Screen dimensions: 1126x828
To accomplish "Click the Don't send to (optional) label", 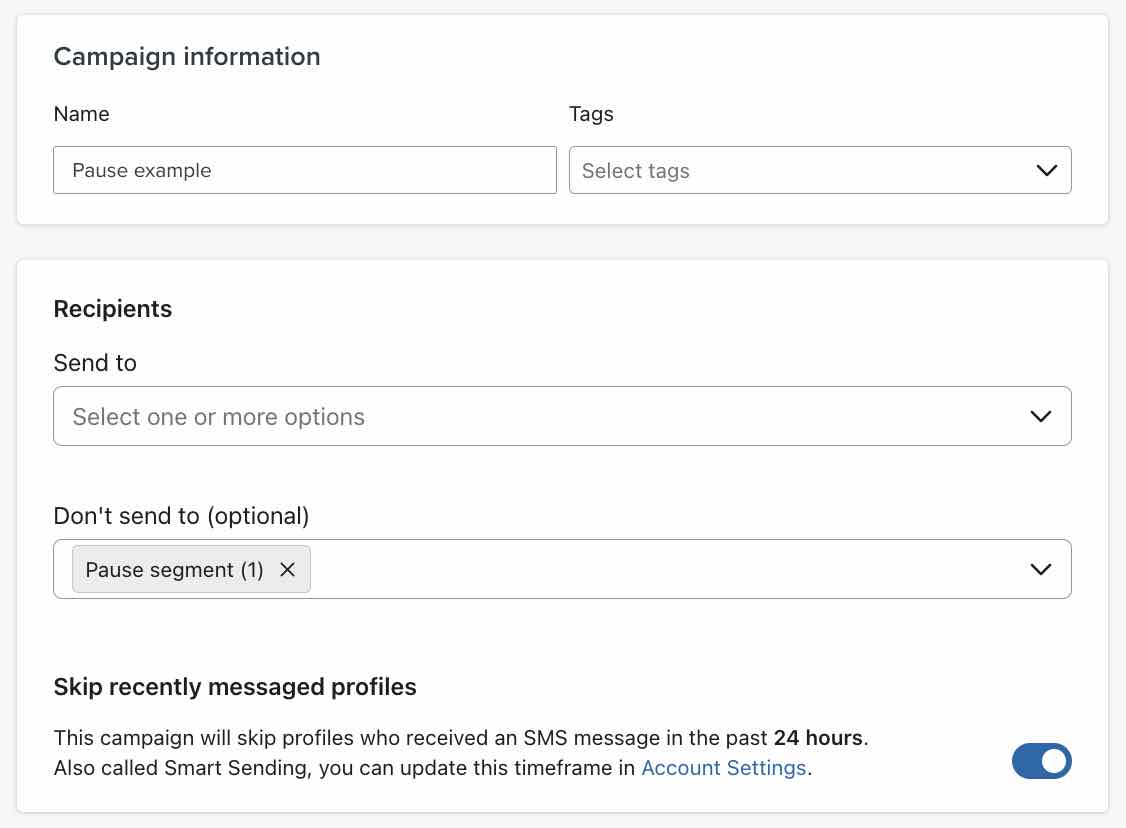I will [181, 516].
